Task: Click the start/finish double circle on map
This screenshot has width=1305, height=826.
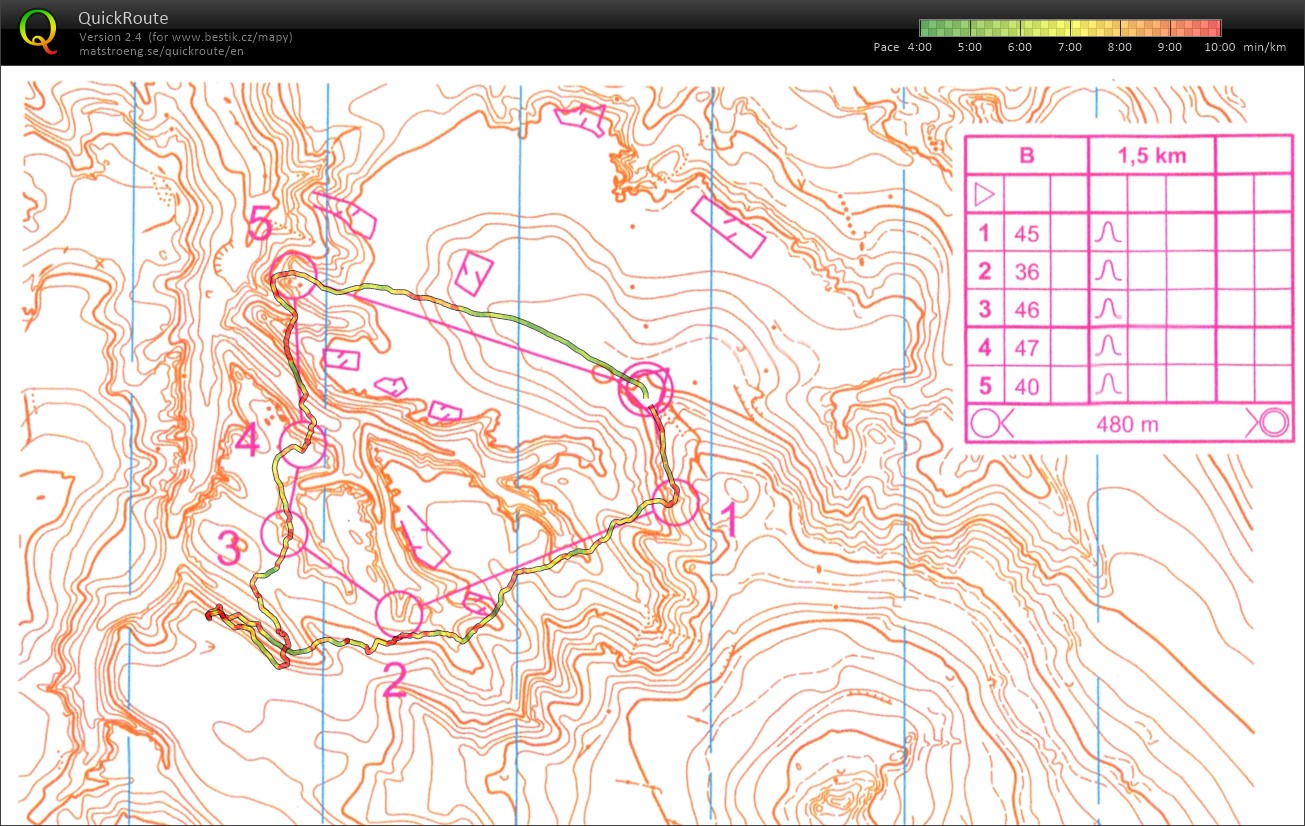Action: pyautogui.click(x=645, y=388)
